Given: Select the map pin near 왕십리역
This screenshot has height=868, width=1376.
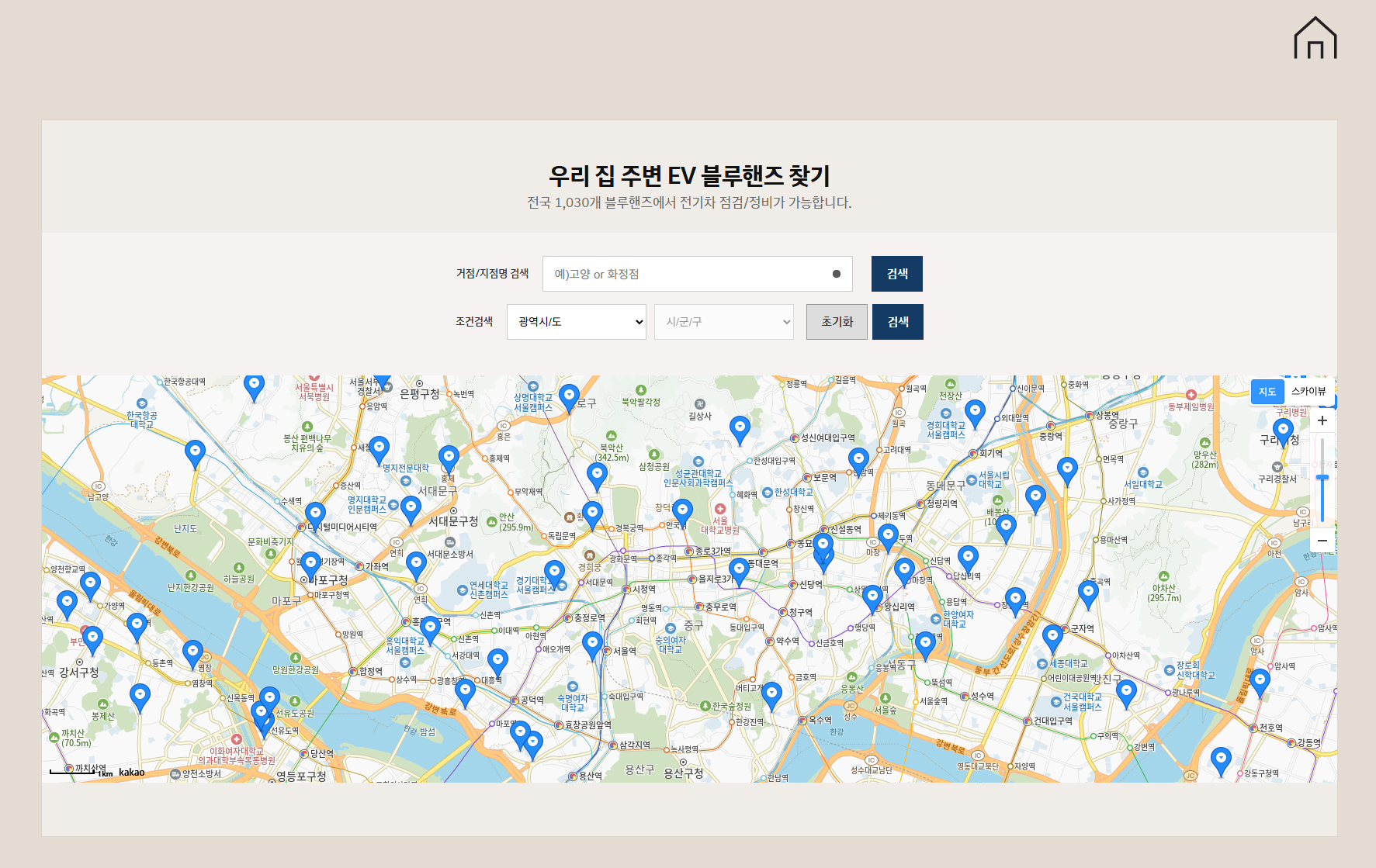Looking at the screenshot, I should 872,599.
